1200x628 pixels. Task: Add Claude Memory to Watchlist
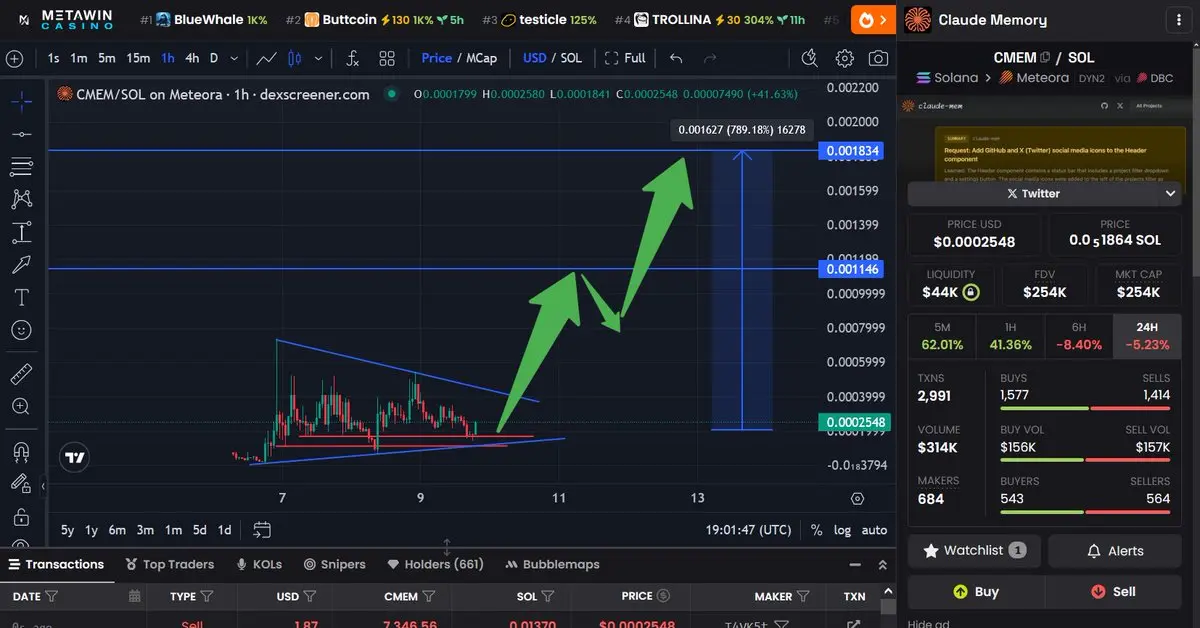click(x=974, y=550)
